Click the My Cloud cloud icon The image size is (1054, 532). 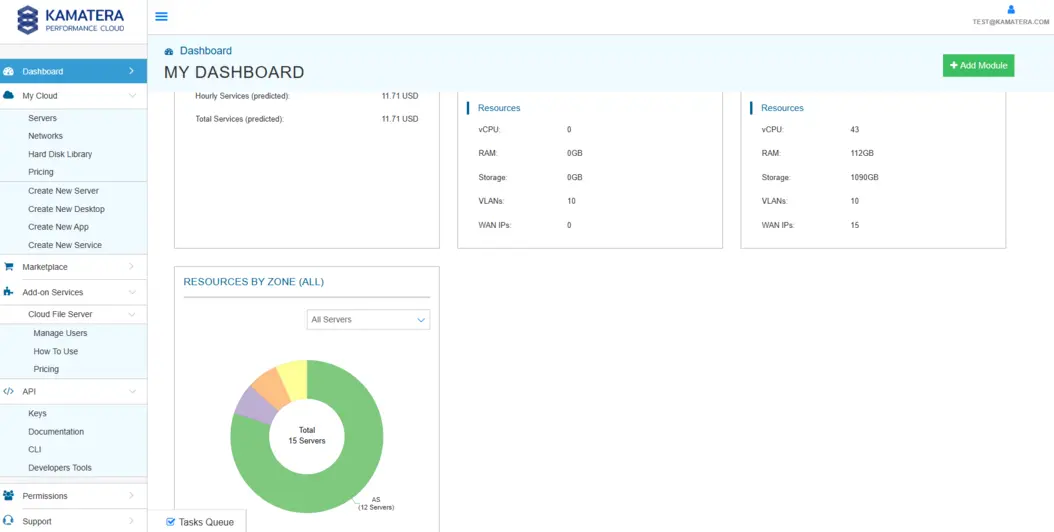[9, 96]
